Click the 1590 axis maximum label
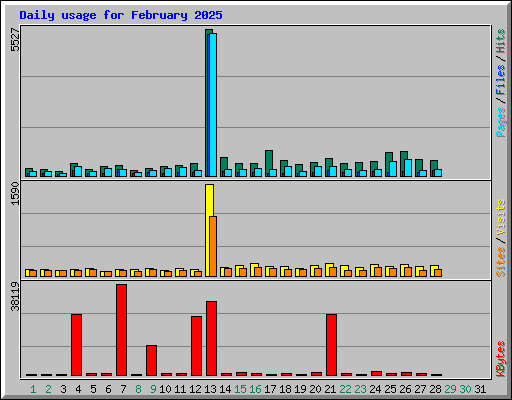The width and height of the screenshot is (512, 400). [x=15, y=193]
